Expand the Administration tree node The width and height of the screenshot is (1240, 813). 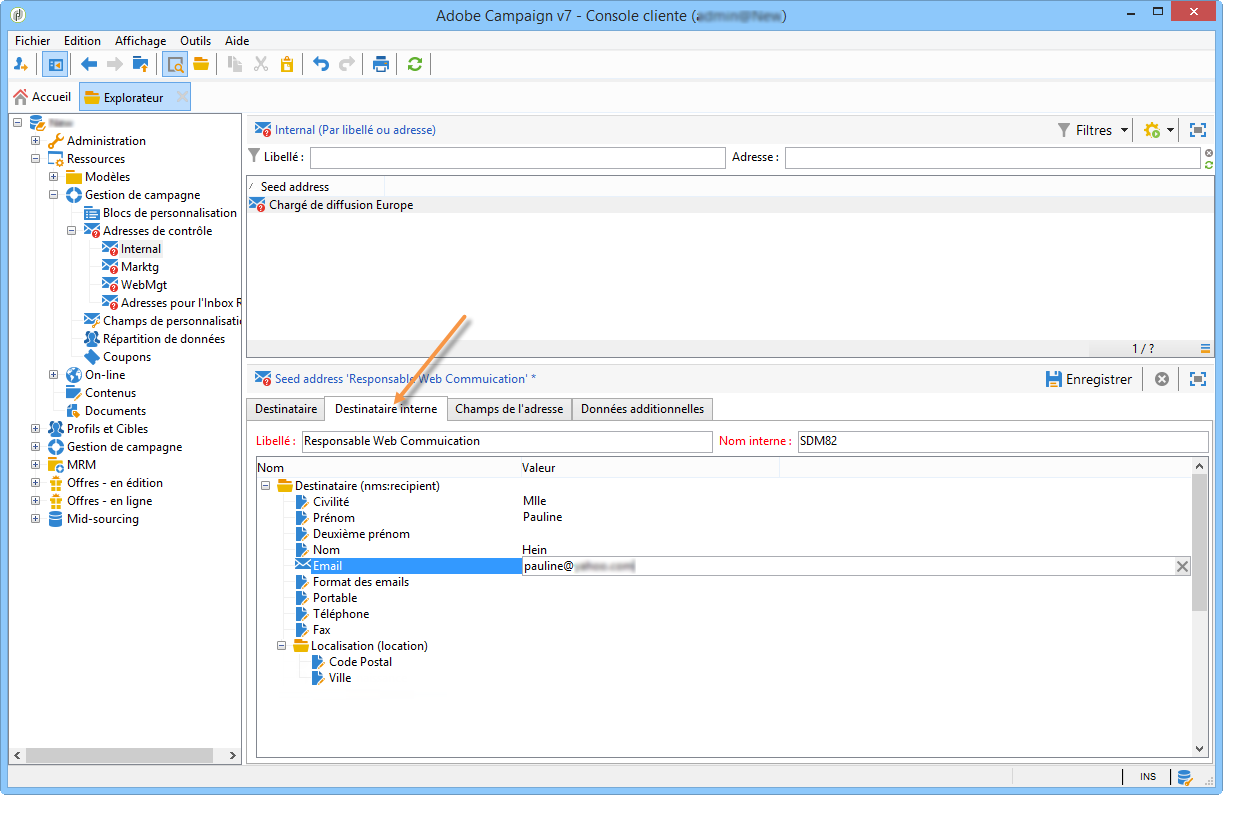[x=36, y=141]
